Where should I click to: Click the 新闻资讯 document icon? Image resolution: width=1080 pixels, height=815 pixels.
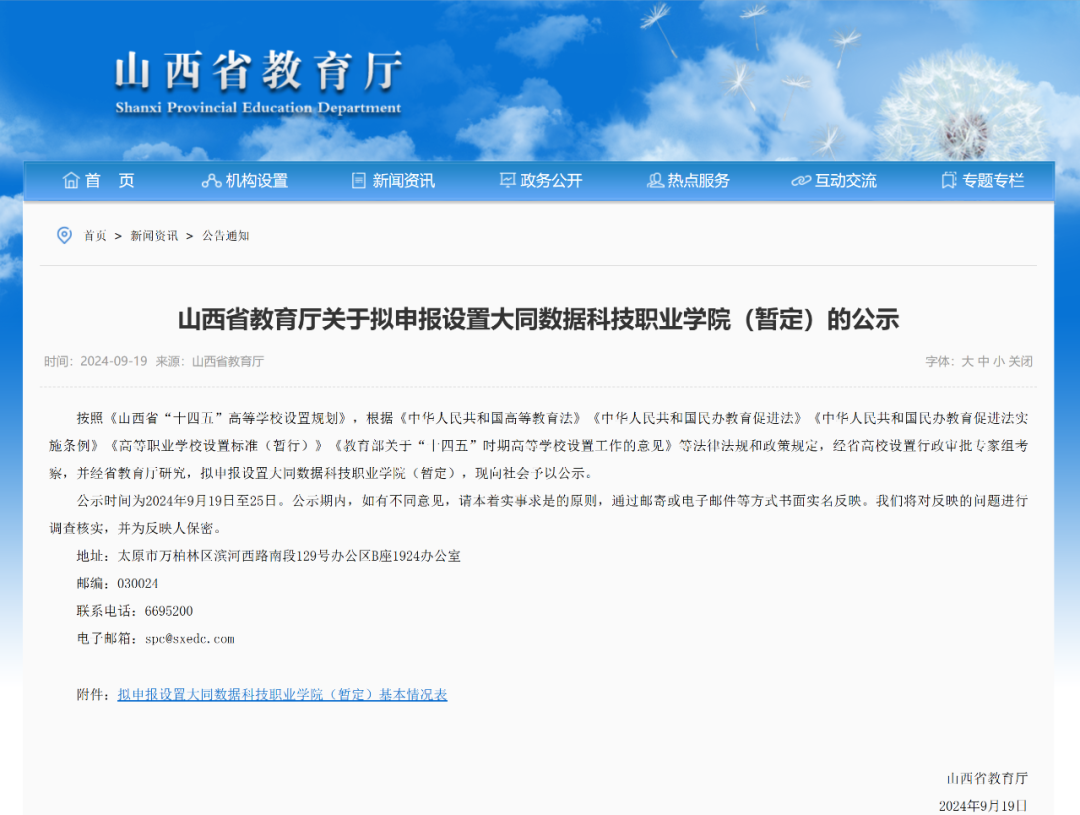359,181
